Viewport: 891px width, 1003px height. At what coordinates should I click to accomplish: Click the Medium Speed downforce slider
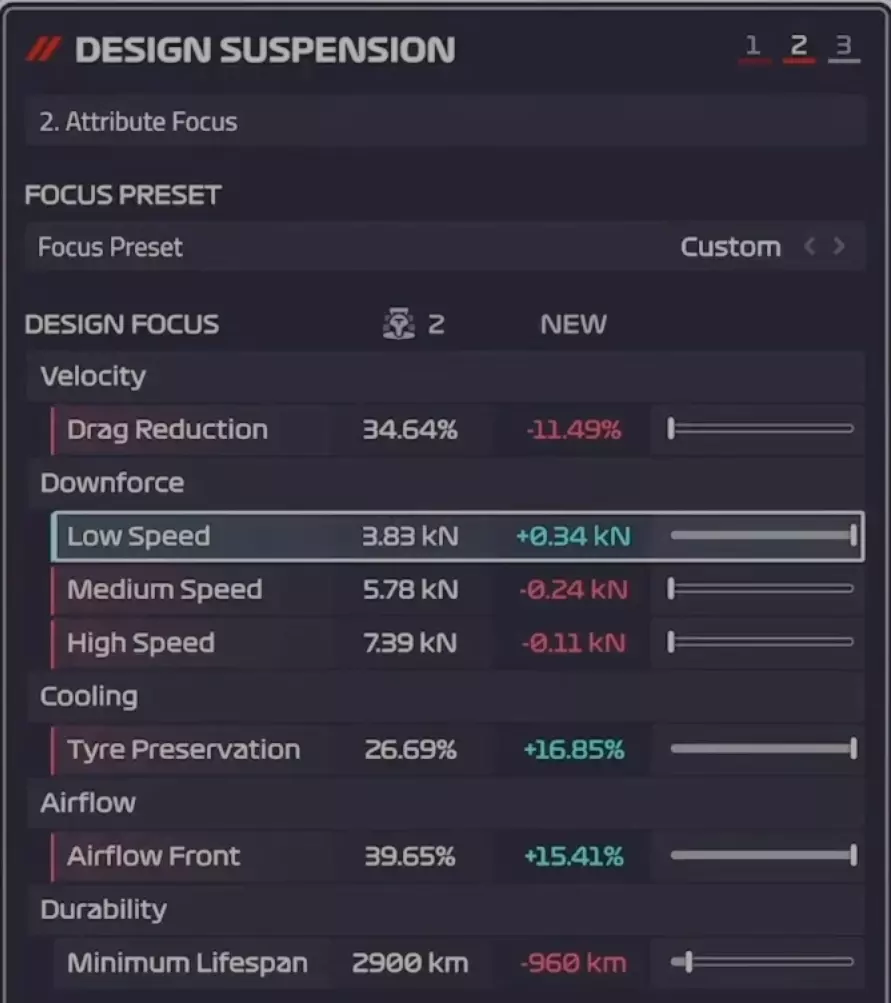coord(761,589)
